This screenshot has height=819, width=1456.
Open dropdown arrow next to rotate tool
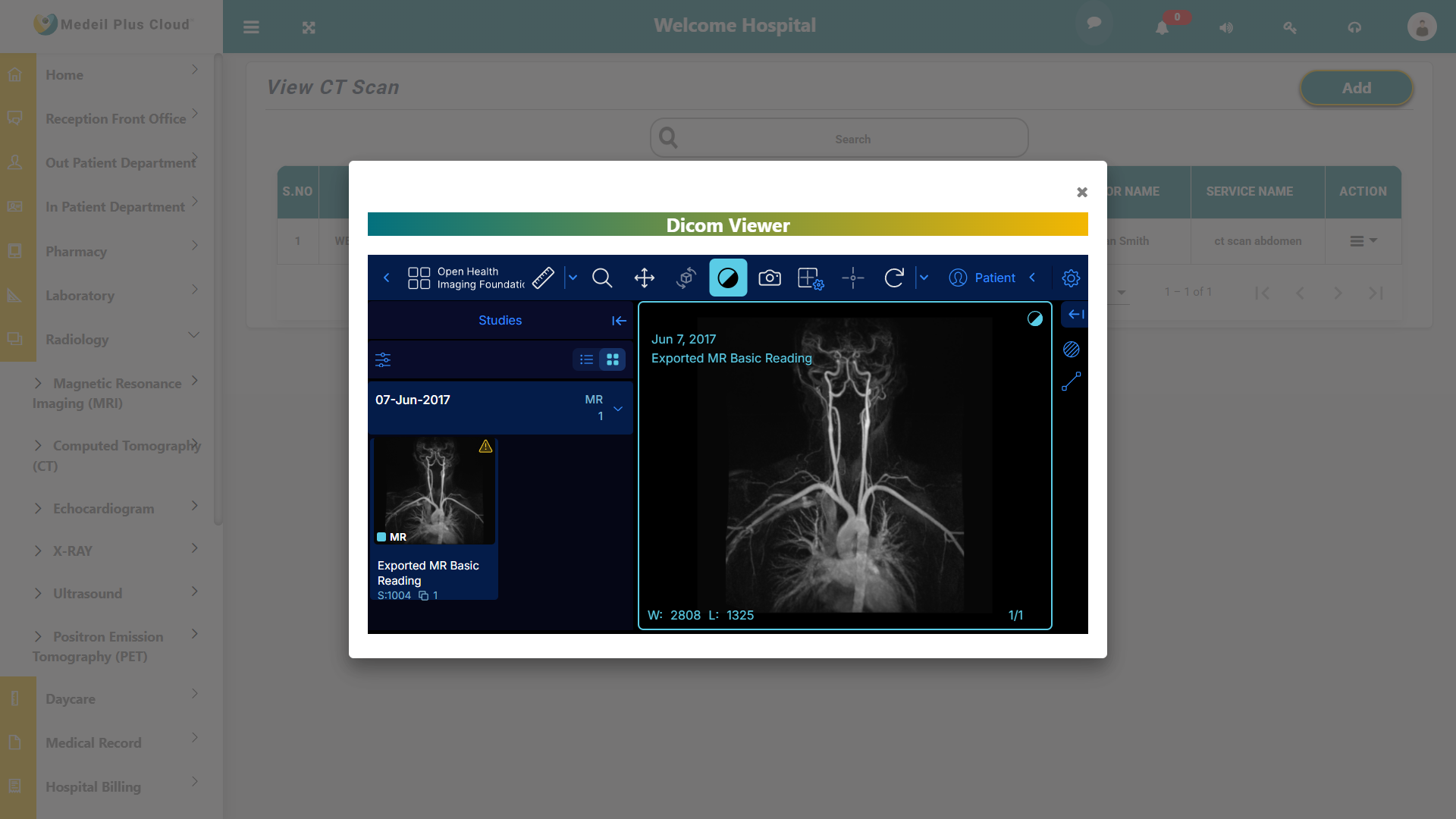(924, 278)
